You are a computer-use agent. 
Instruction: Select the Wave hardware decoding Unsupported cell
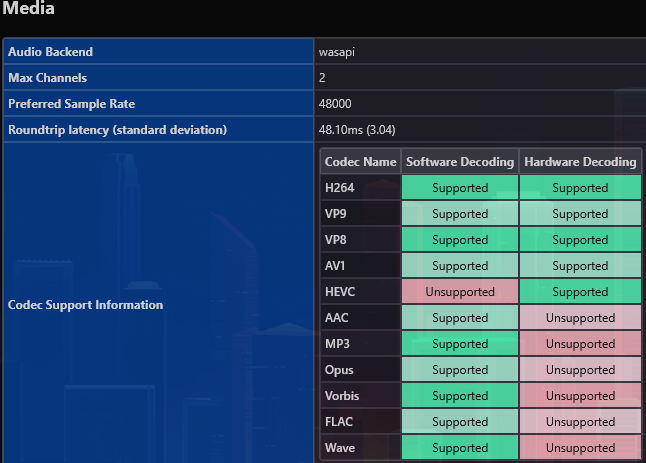580,448
